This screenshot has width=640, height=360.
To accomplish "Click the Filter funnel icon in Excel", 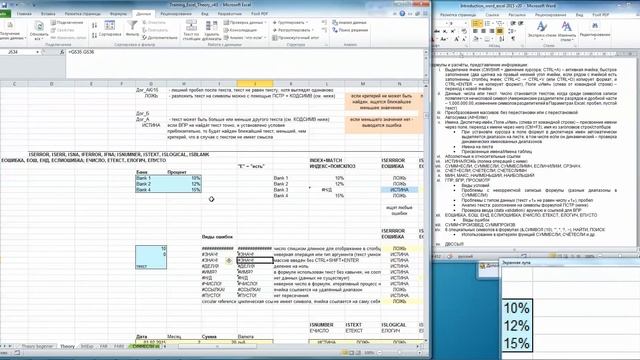I will tap(132, 29).
